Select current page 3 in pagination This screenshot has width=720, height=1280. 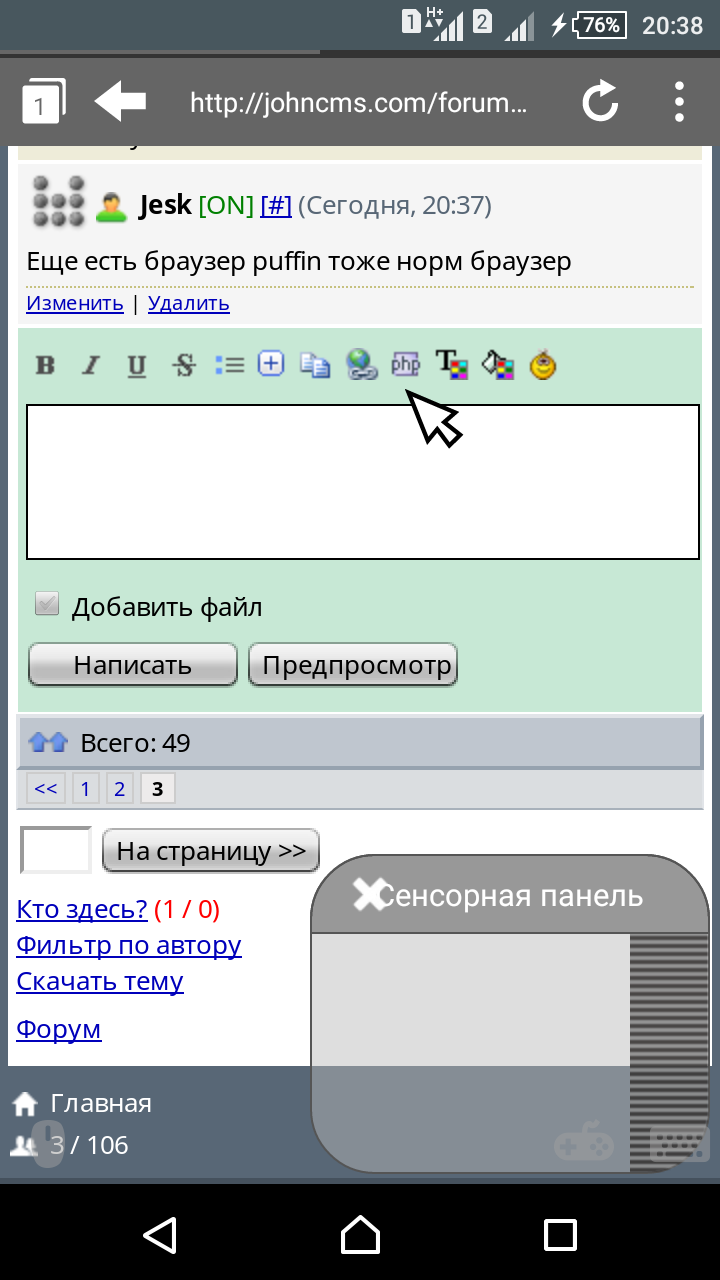coord(157,789)
